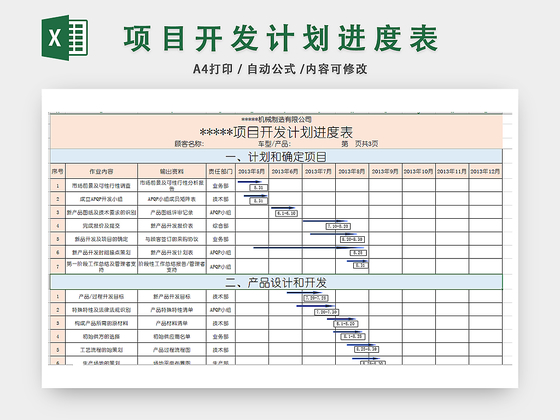Viewport: 560px width, 420px height.
Task: Click the Gantt arrow in 产品/过程开发目标 row
Action: pyautogui.click(x=304, y=293)
